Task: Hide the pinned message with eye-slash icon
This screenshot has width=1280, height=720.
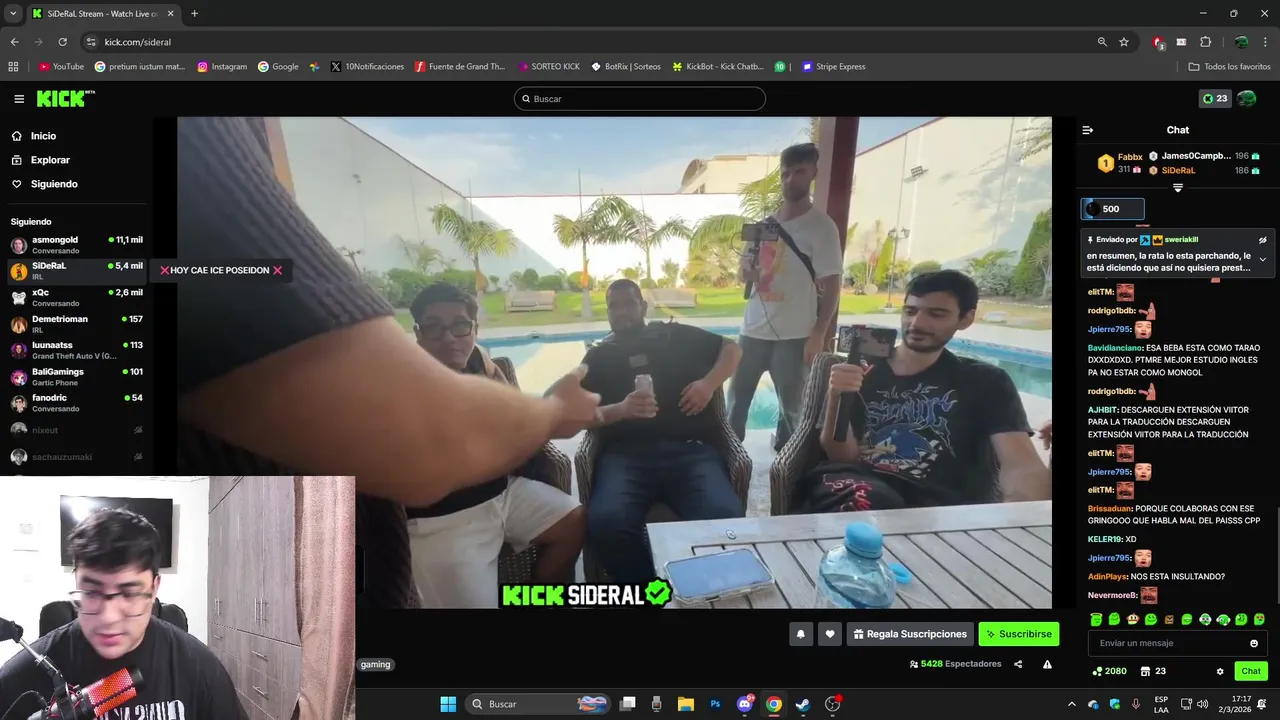Action: pyautogui.click(x=1262, y=240)
